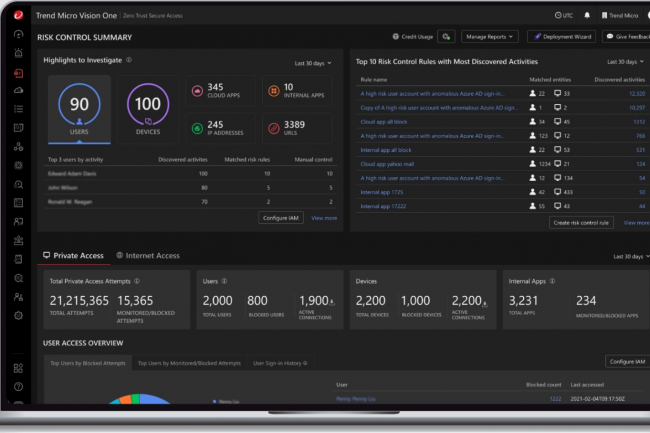Select the URLs red icon tile
Viewport: 650px width, 433px height.
[273, 129]
